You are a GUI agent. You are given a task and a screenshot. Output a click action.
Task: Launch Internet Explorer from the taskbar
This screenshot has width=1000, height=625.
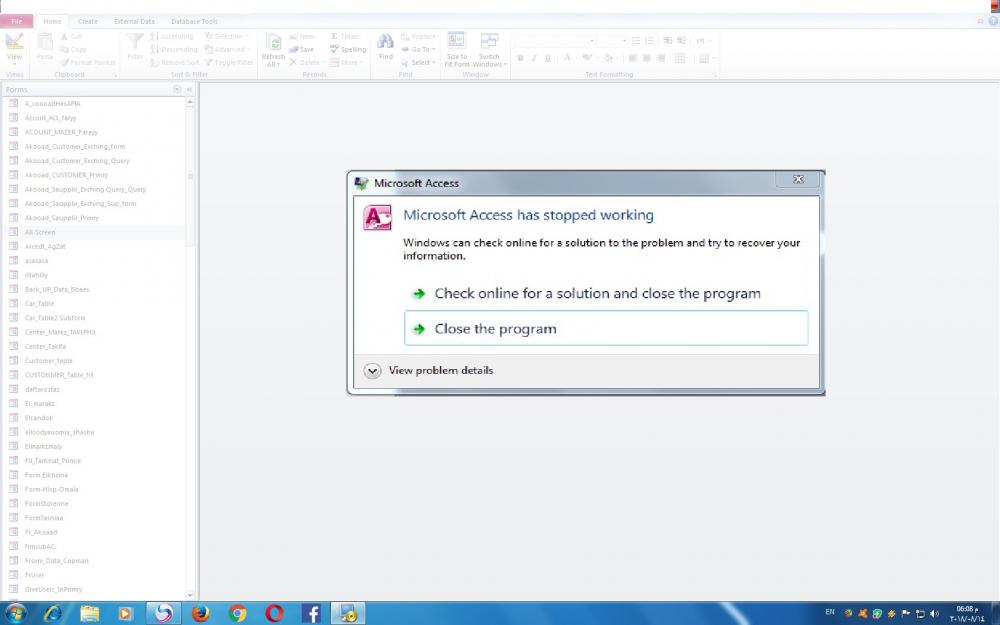click(x=52, y=614)
